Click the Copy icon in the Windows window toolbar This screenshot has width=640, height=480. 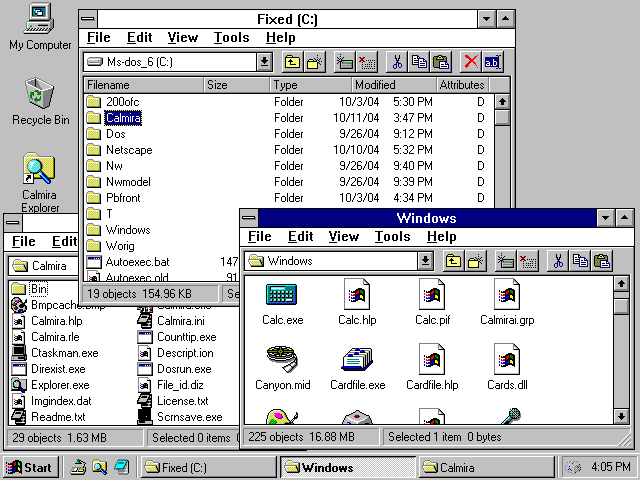580,261
